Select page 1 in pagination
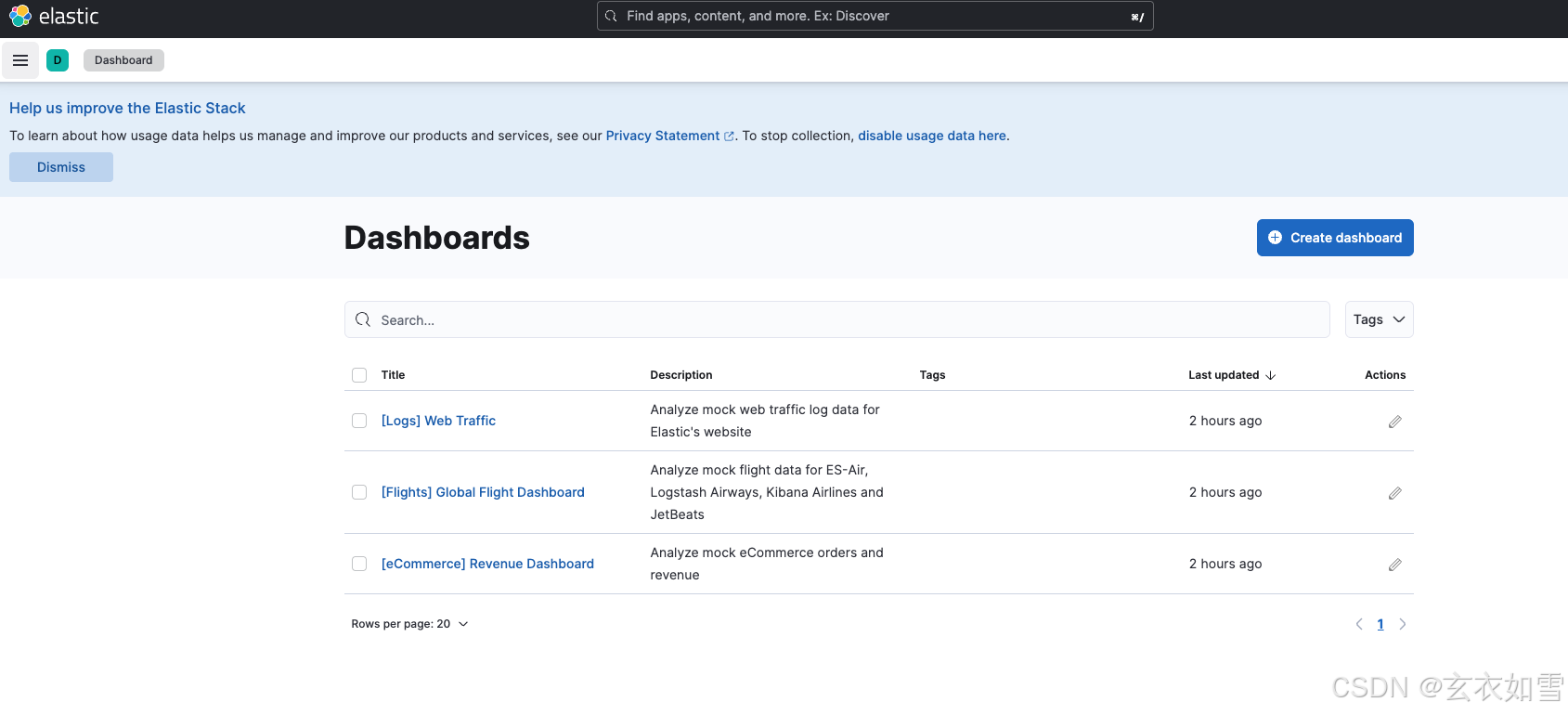The height and width of the screenshot is (715, 1568). (1380, 624)
